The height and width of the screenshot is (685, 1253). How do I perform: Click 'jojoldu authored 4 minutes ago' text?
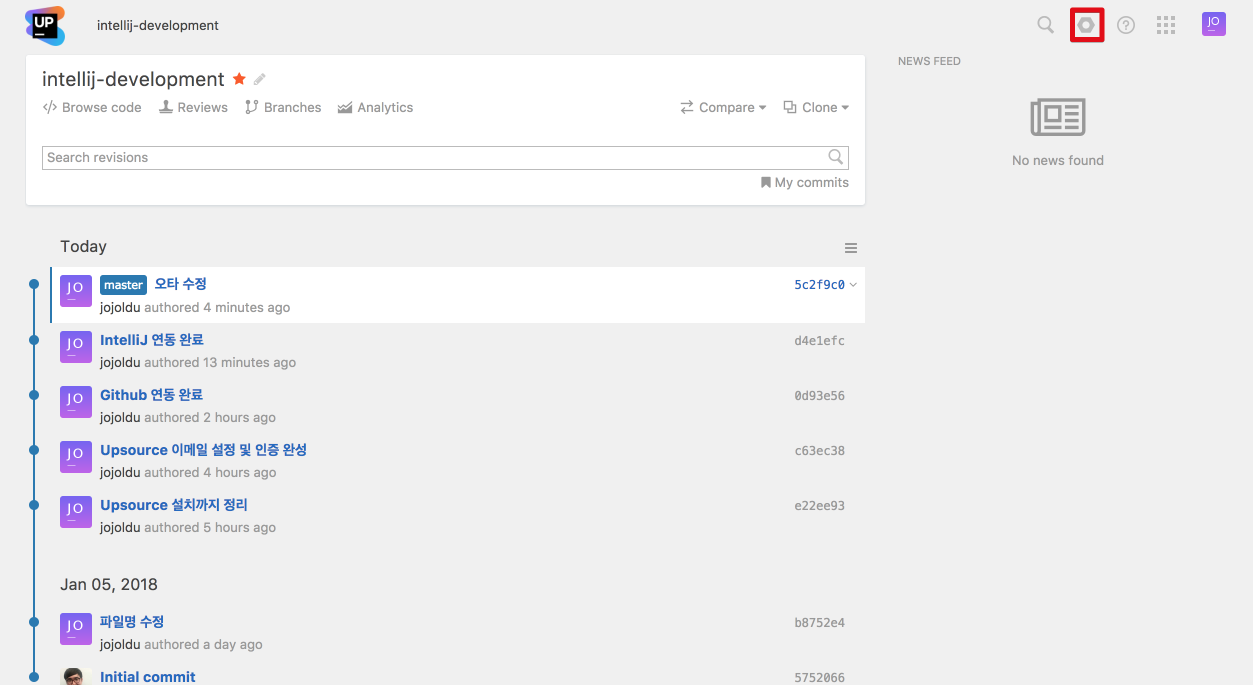tap(195, 307)
